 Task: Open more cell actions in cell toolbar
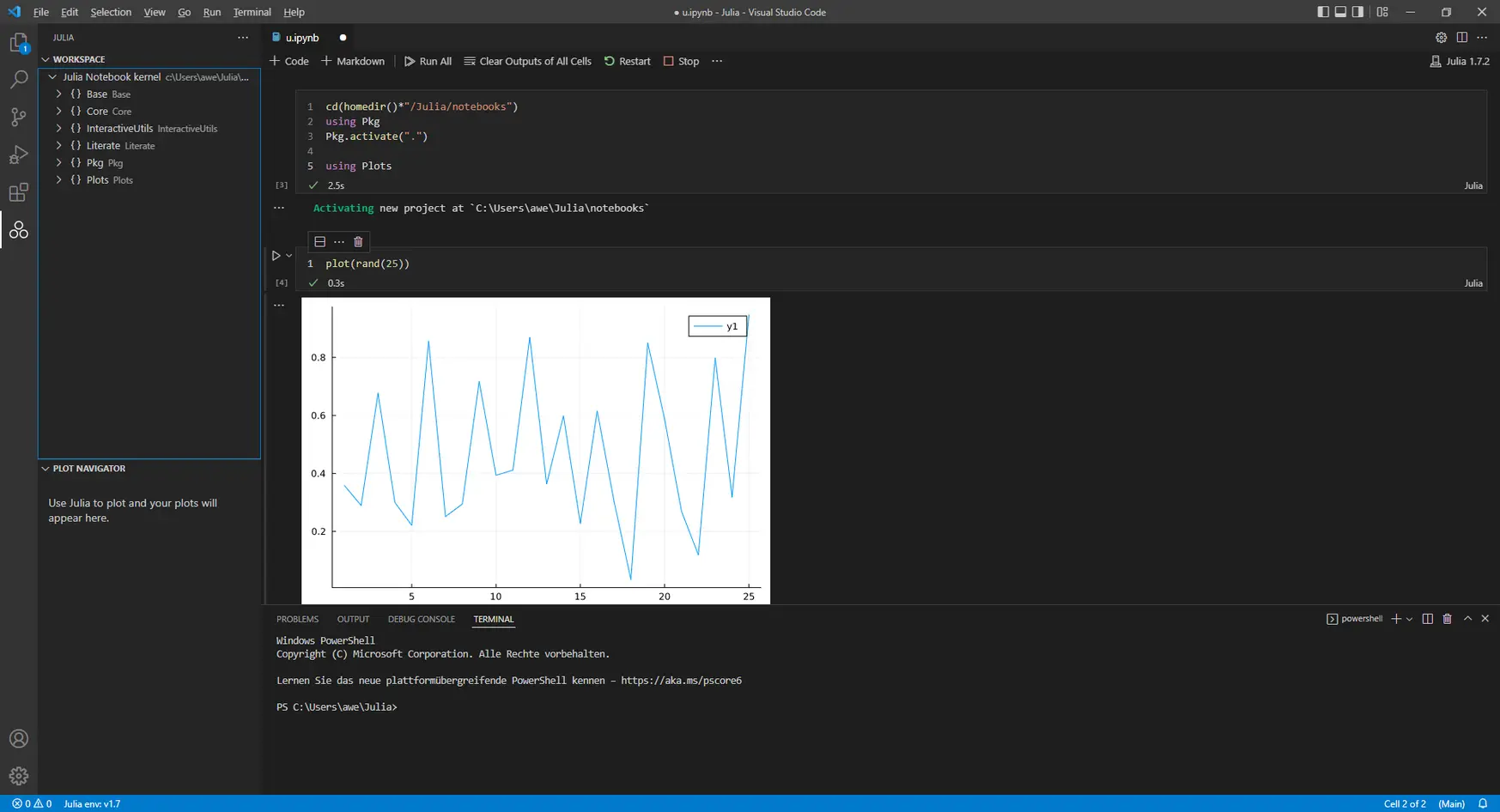339,242
